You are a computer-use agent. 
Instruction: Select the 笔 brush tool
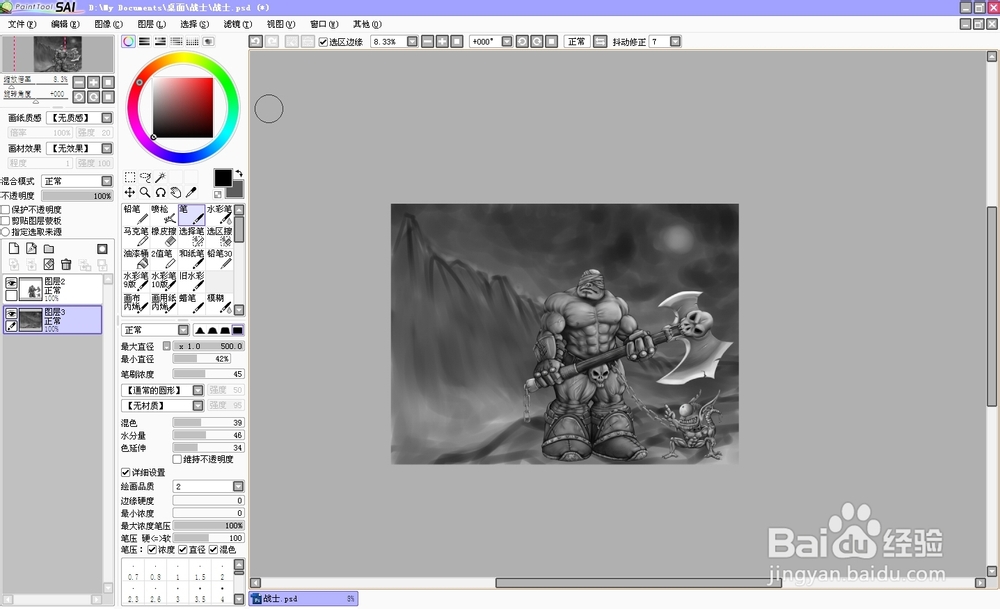click(191, 214)
